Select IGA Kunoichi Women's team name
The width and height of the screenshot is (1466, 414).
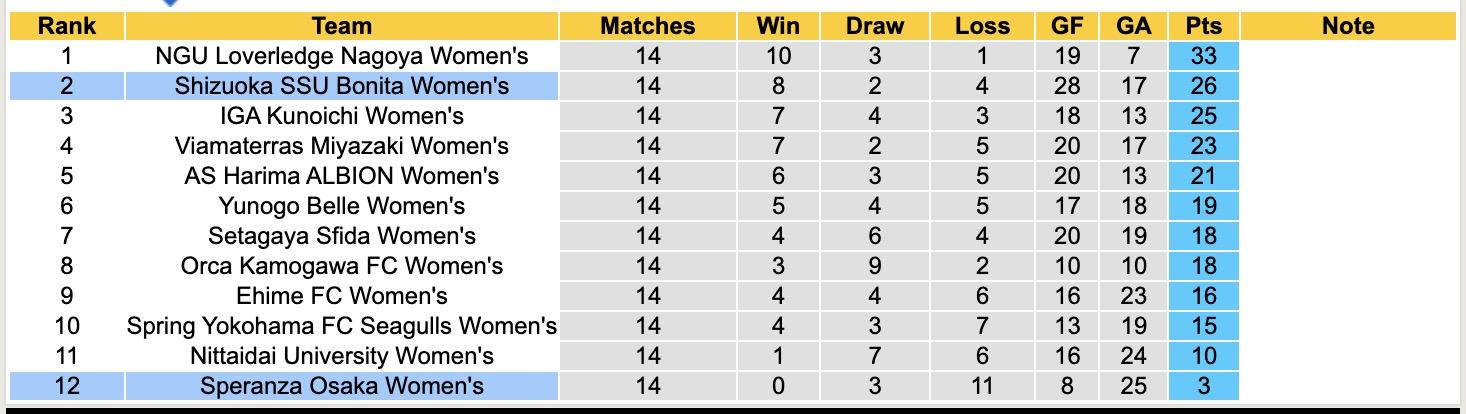tap(342, 117)
